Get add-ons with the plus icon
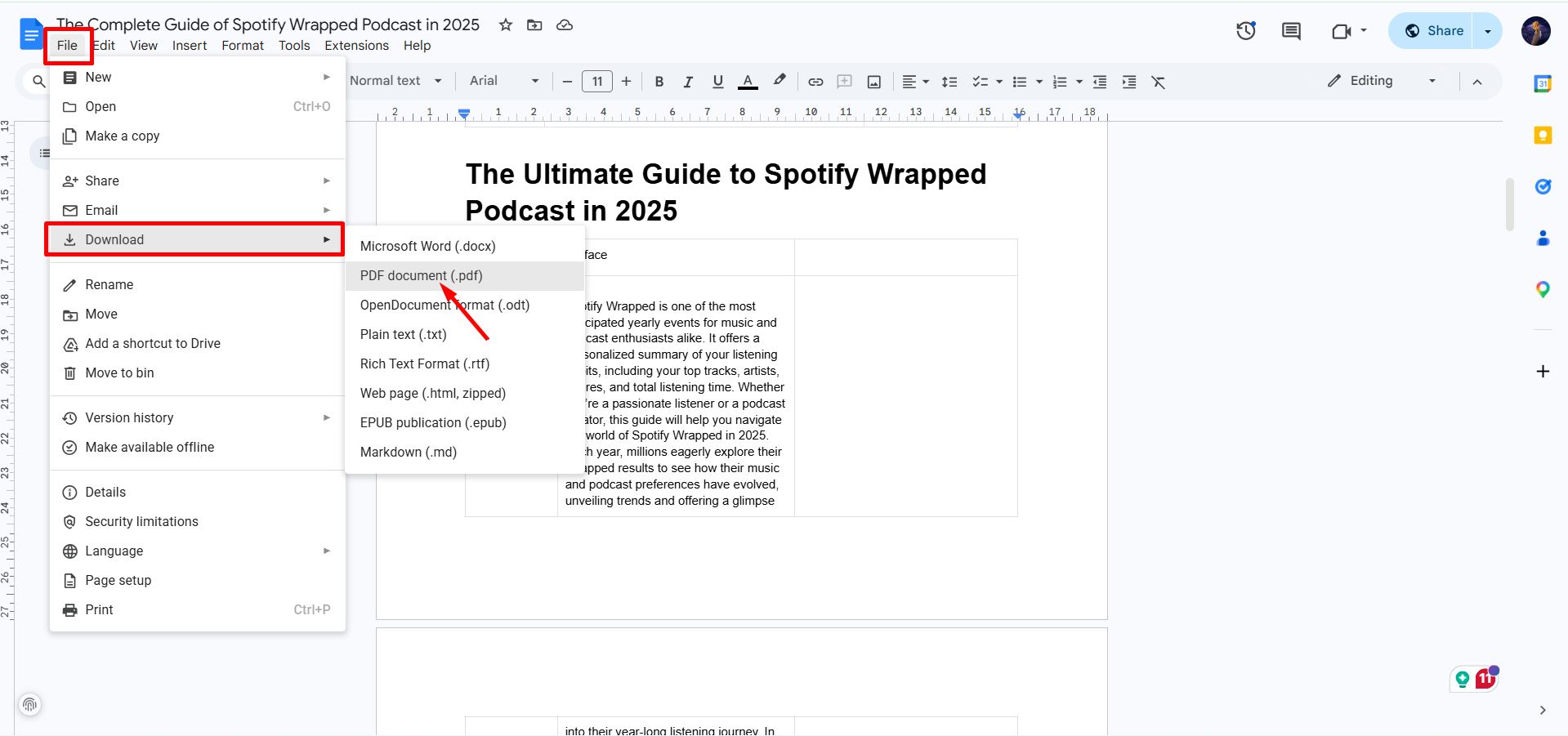Image resolution: width=1568 pixels, height=736 pixels. [1543, 372]
